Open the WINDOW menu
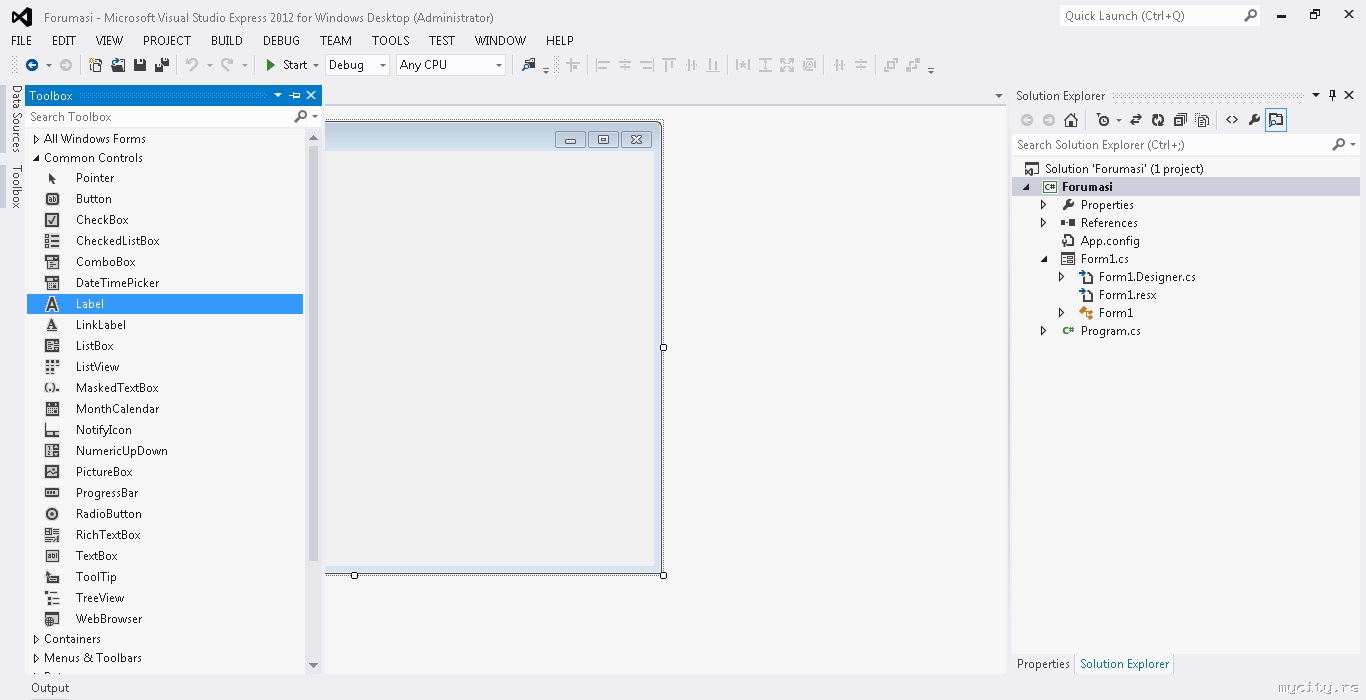 tap(500, 41)
